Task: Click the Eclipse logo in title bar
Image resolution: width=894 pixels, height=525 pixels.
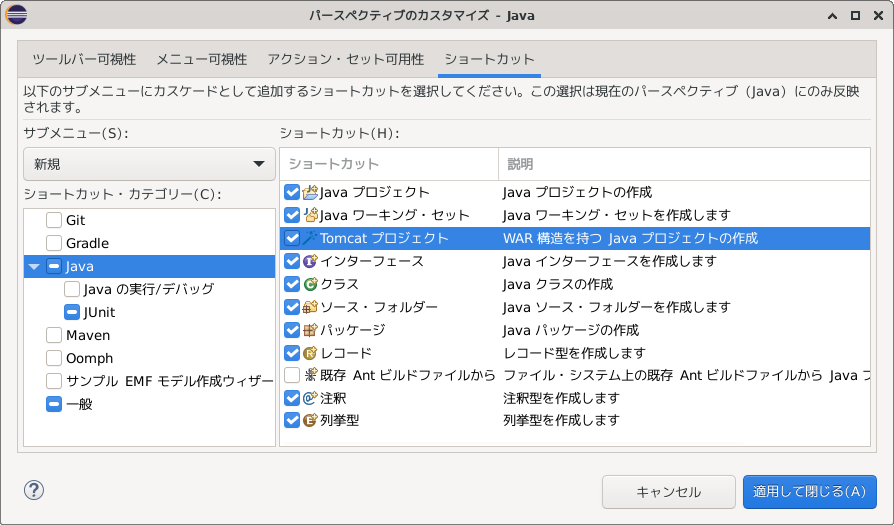Action: 16,15
